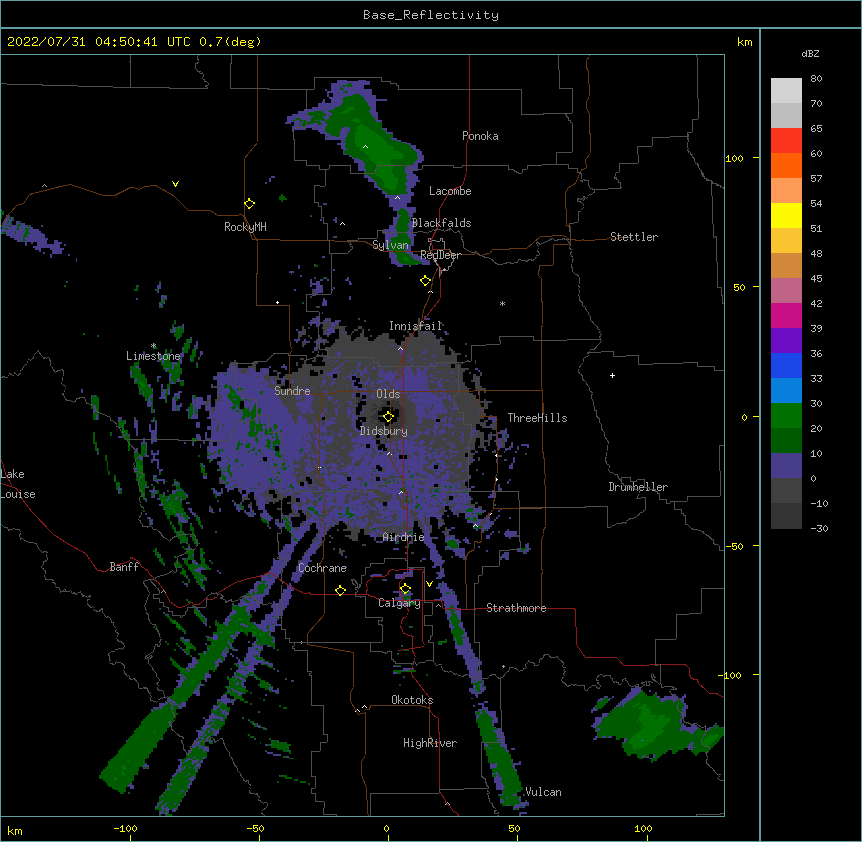The width and height of the screenshot is (862, 842).
Task: Click the Base_Reflectivity title
Action: click(x=431, y=15)
